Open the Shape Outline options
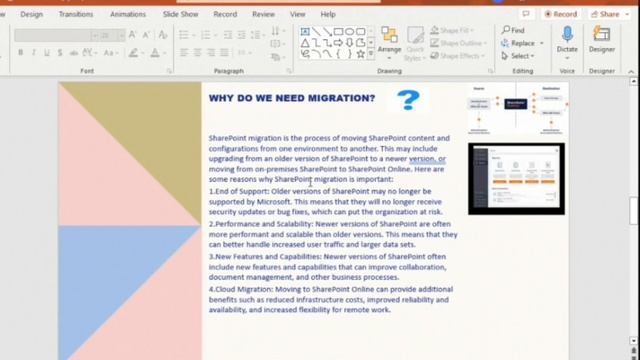 coord(458,43)
